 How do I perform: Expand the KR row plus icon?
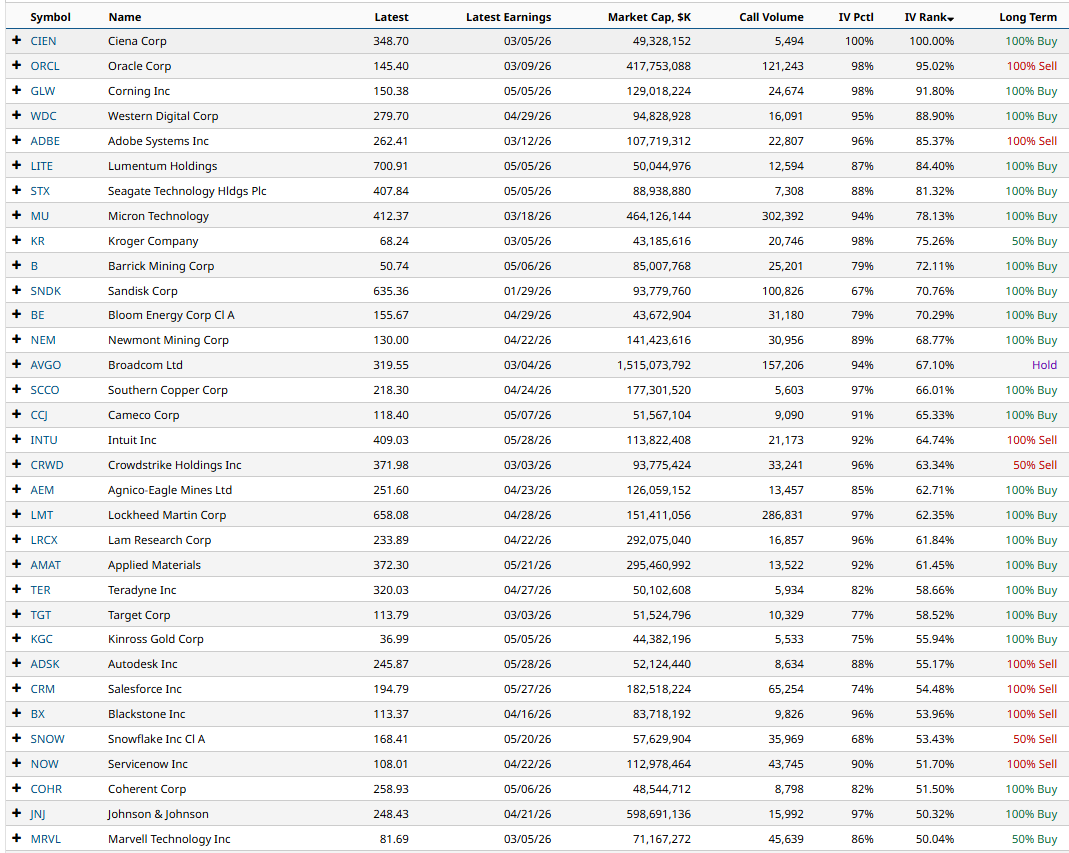pos(17,240)
